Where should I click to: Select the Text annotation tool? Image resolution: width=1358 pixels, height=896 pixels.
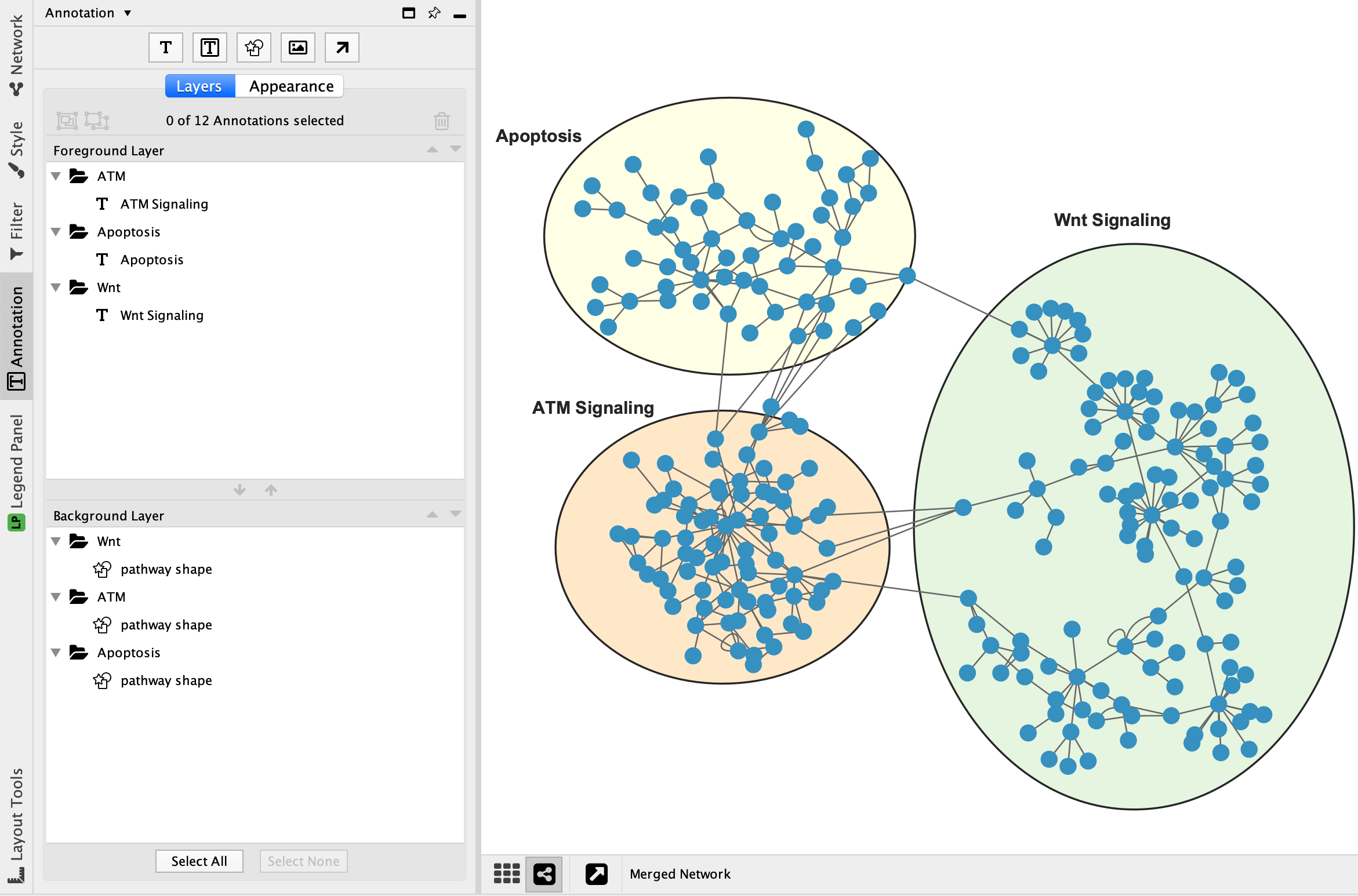(166, 48)
